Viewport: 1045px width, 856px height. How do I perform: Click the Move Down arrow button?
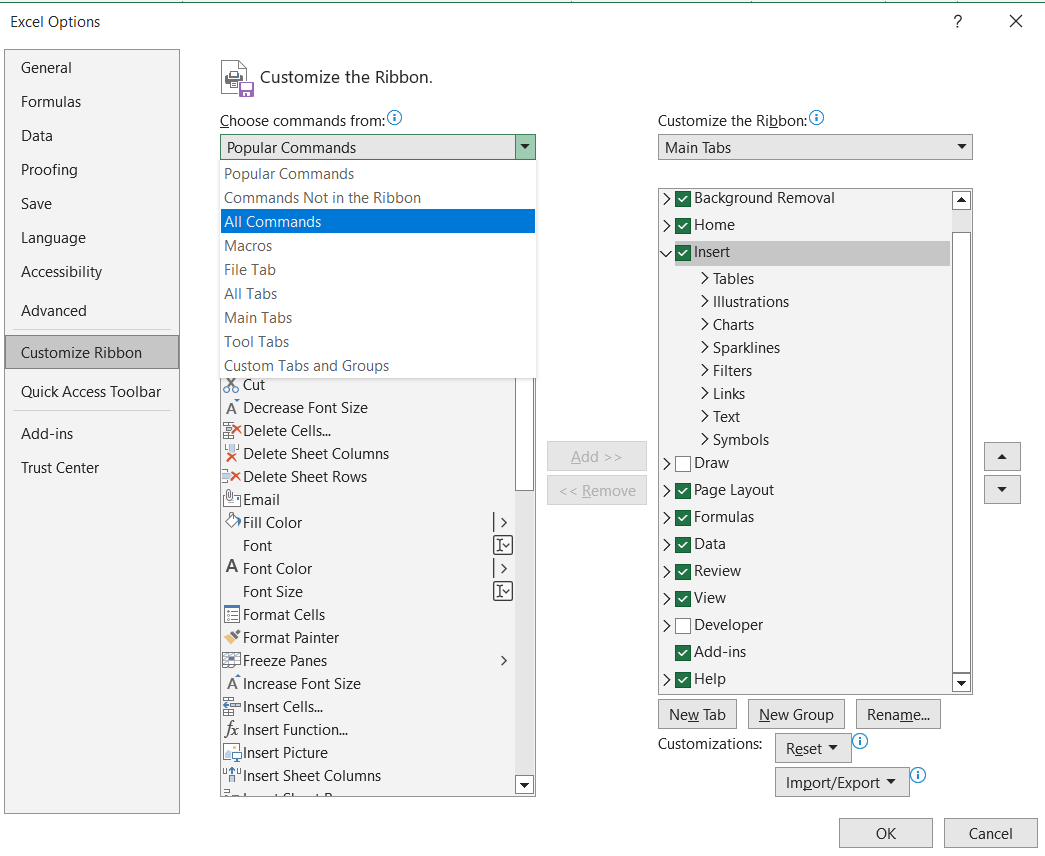pos(1002,489)
